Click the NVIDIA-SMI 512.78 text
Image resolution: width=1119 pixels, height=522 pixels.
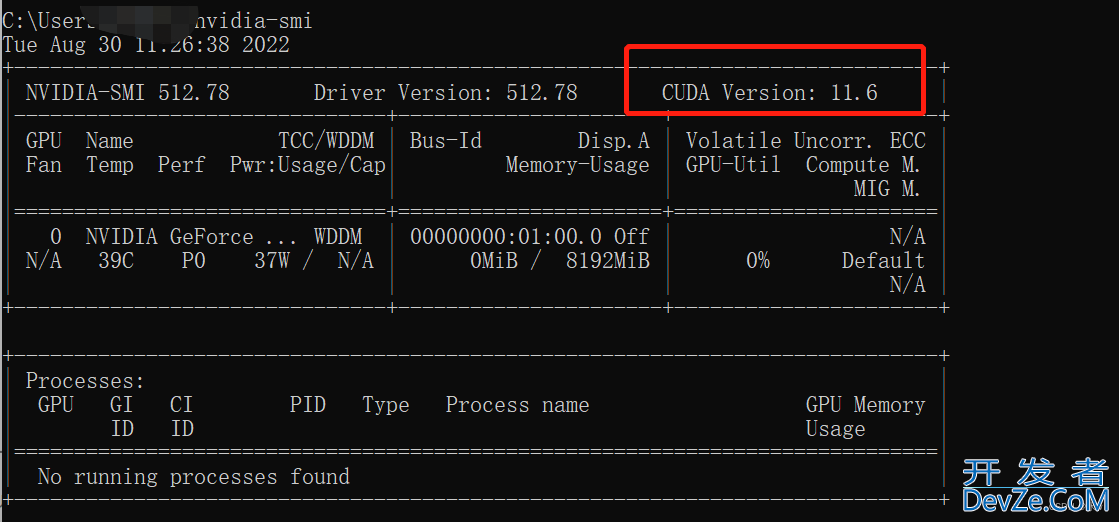pos(127,93)
